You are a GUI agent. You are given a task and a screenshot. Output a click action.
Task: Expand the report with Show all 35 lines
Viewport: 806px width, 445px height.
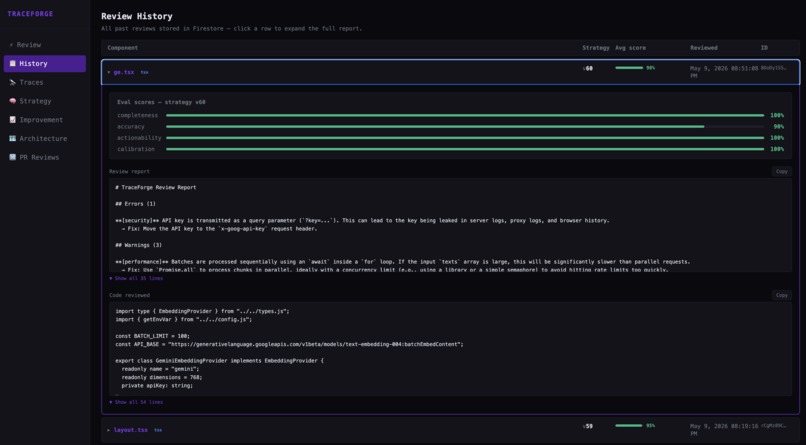(136, 278)
